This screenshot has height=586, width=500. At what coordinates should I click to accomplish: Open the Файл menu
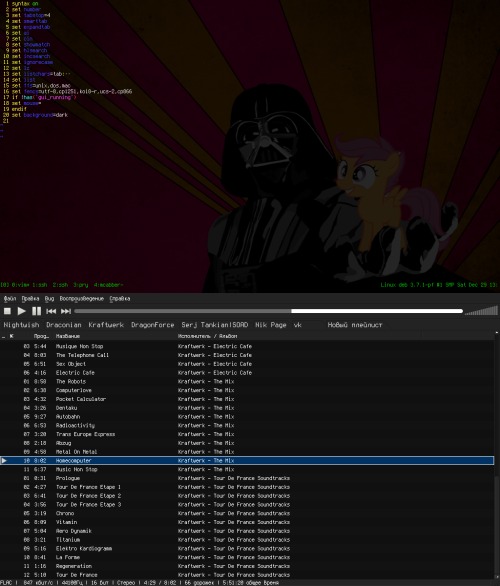click(10, 299)
